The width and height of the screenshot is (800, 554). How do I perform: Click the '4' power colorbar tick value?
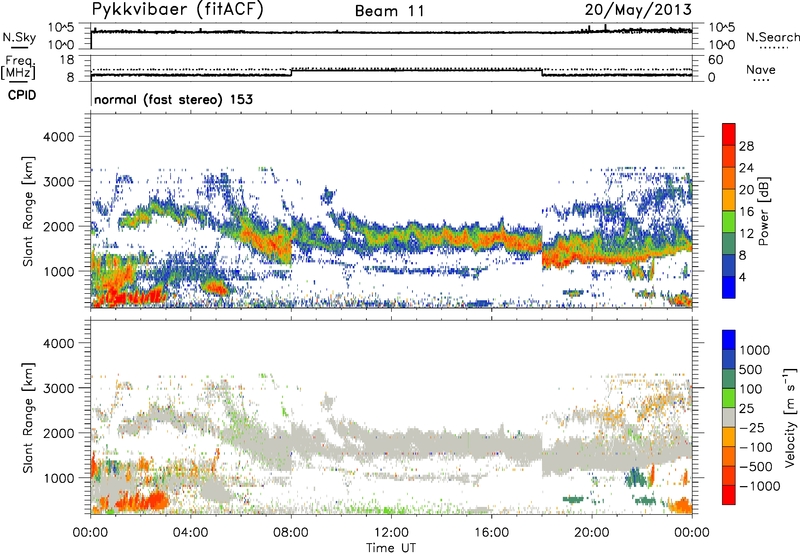(743, 277)
